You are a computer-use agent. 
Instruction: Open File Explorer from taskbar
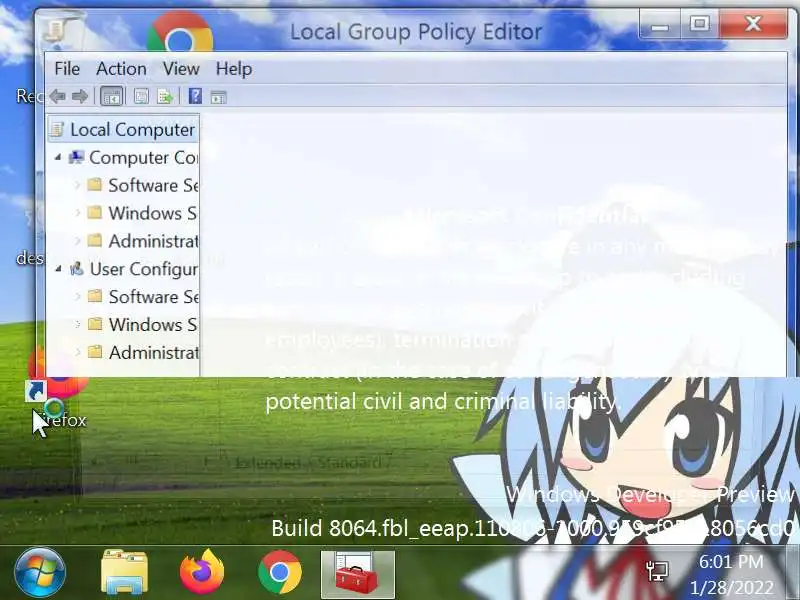coord(124,572)
